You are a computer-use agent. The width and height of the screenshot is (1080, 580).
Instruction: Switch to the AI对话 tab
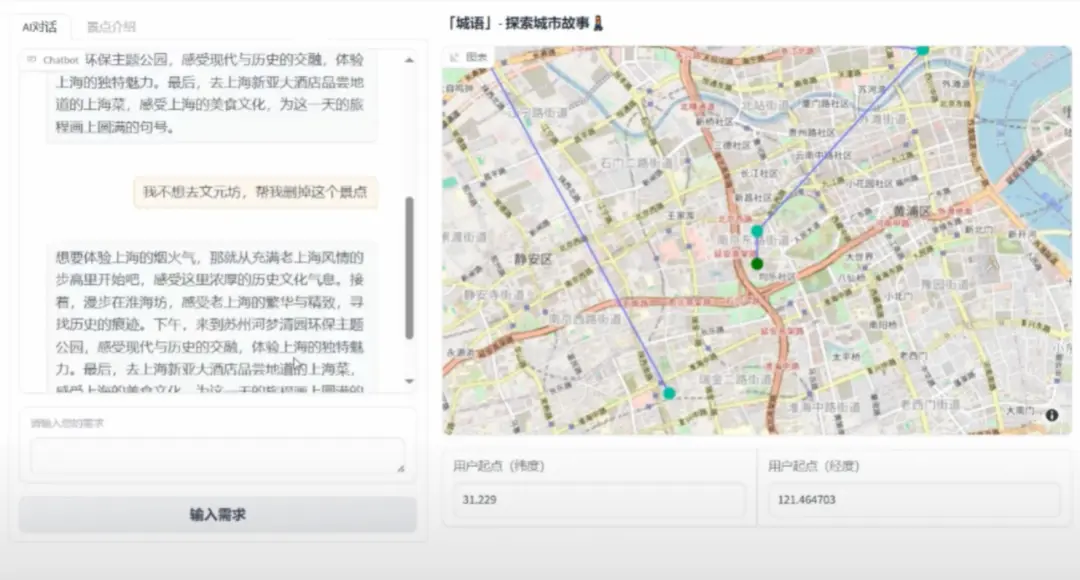39,27
